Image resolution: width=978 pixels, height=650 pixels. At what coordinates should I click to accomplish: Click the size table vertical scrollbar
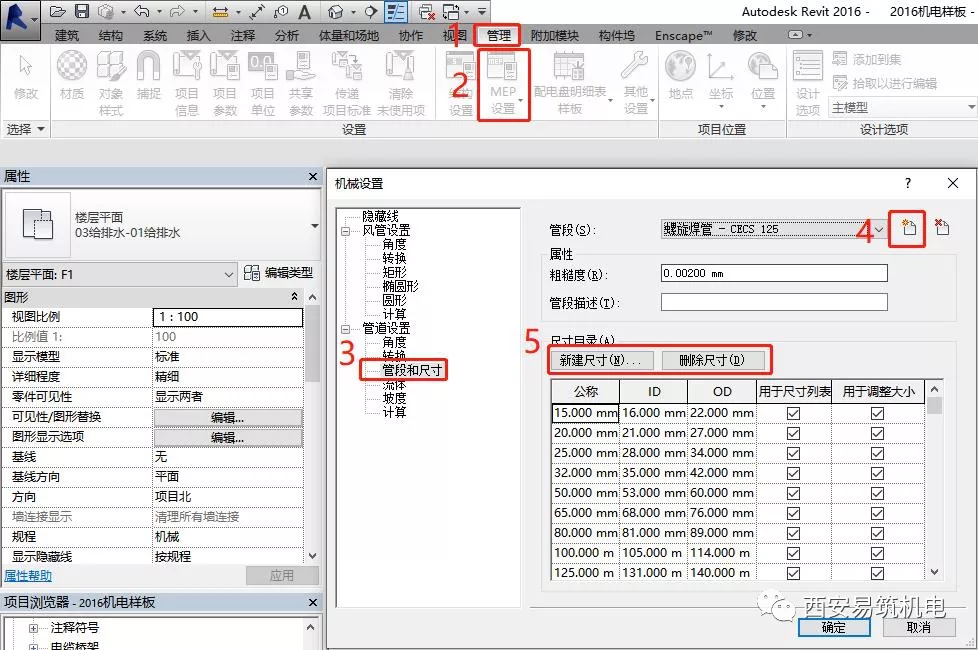(934, 480)
